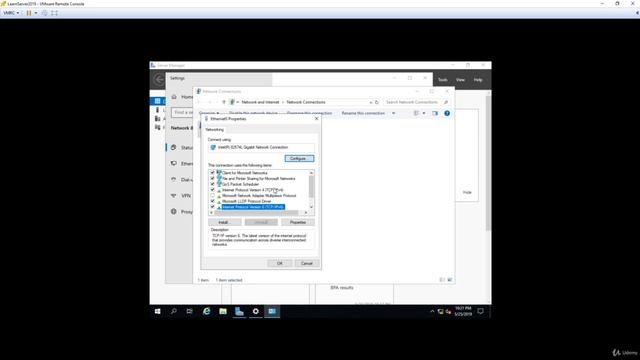
Task: Select Dashboard icon in Server Manager sidebar
Action: 158,101
